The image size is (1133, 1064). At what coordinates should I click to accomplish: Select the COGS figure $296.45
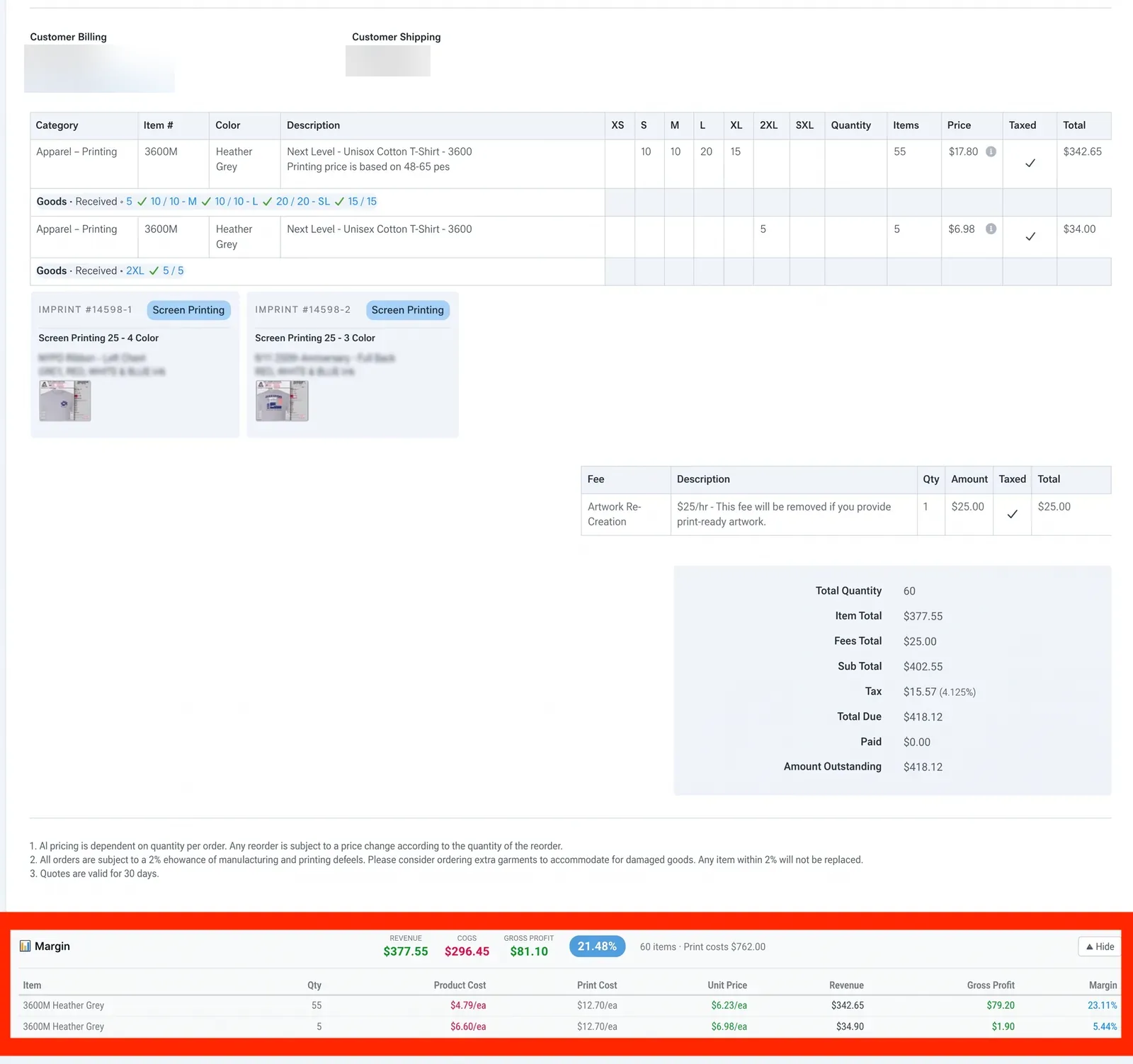[x=467, y=951]
